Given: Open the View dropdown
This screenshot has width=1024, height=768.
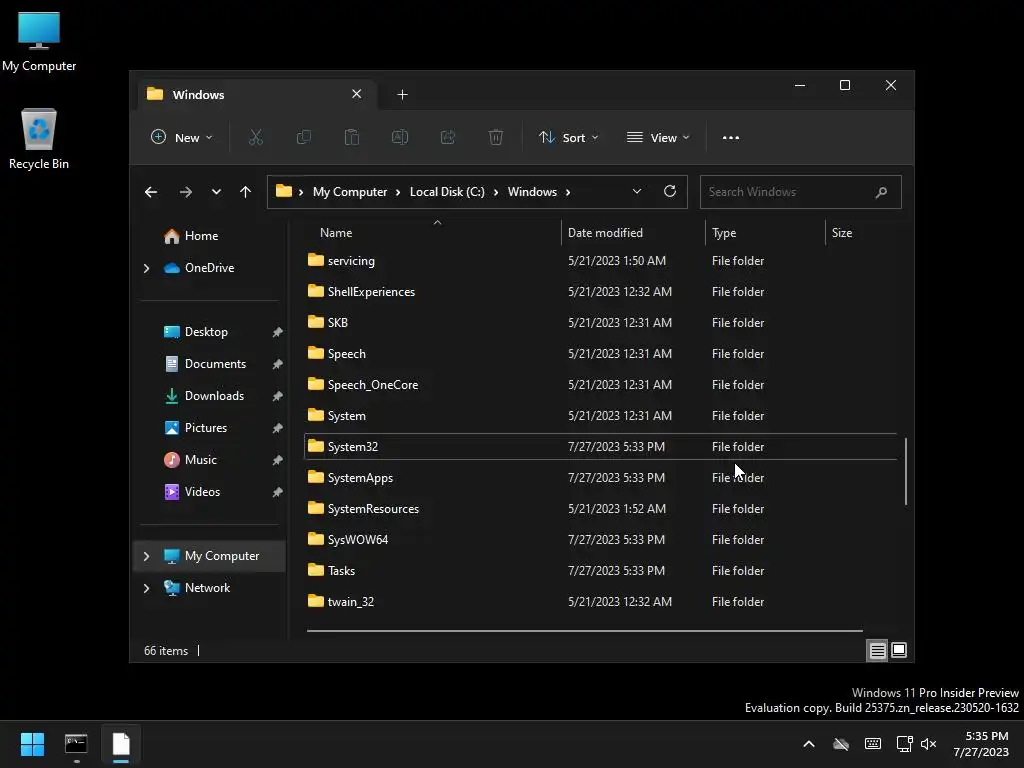Looking at the screenshot, I should click(658, 138).
